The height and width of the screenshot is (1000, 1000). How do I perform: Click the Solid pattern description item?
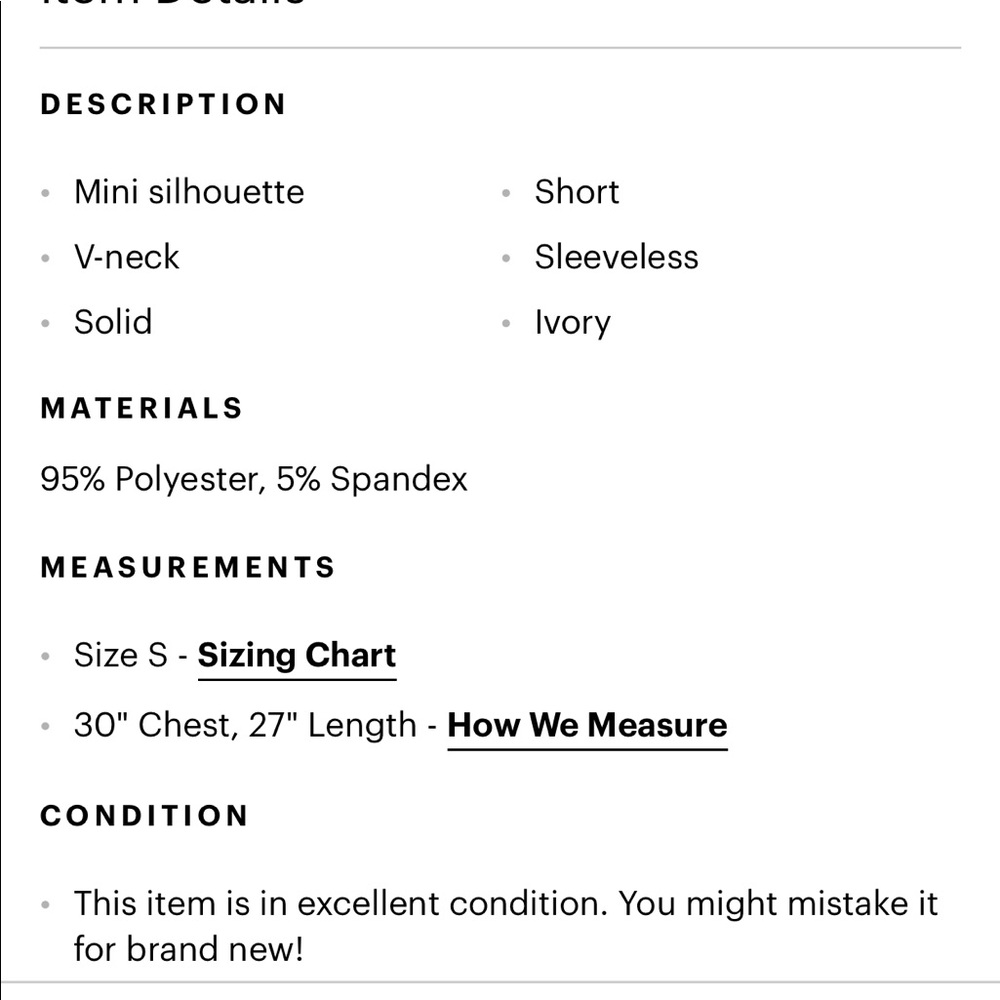(113, 322)
